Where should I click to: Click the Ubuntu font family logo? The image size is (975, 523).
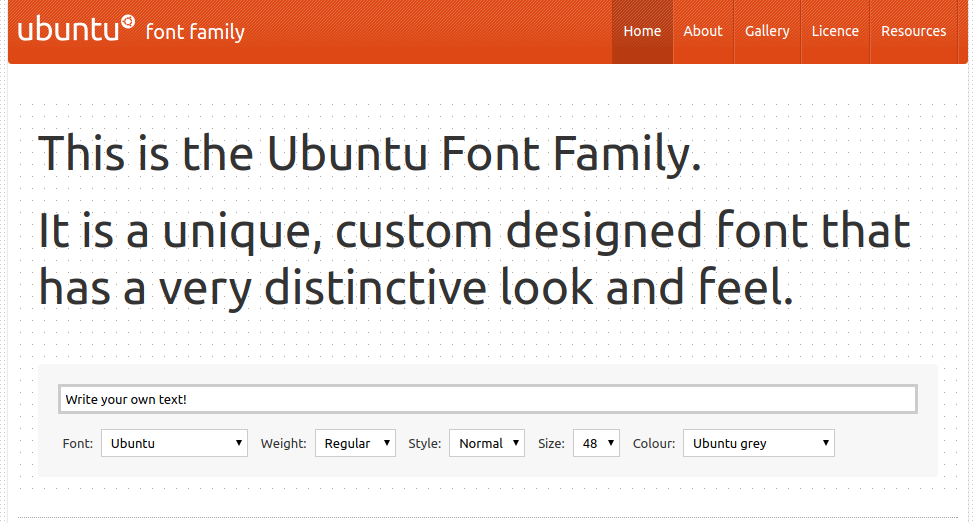tap(131, 30)
